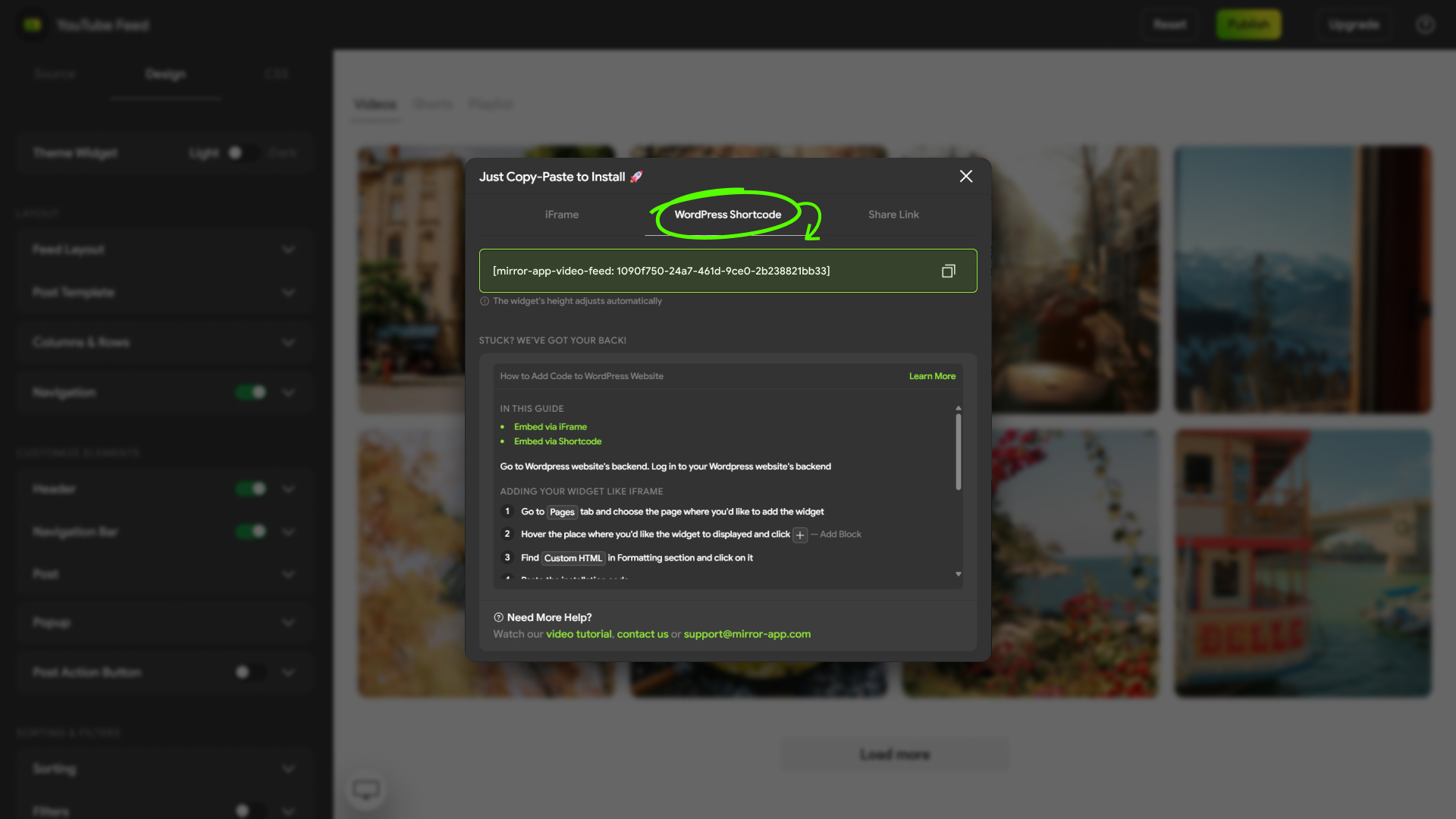Click the question mark icon near Need More Help
The height and width of the screenshot is (819, 1456).
point(497,617)
